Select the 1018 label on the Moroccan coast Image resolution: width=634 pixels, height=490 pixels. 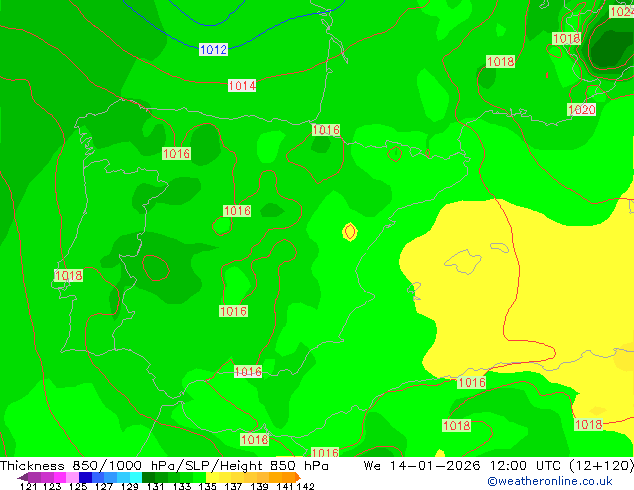click(x=254, y=439)
